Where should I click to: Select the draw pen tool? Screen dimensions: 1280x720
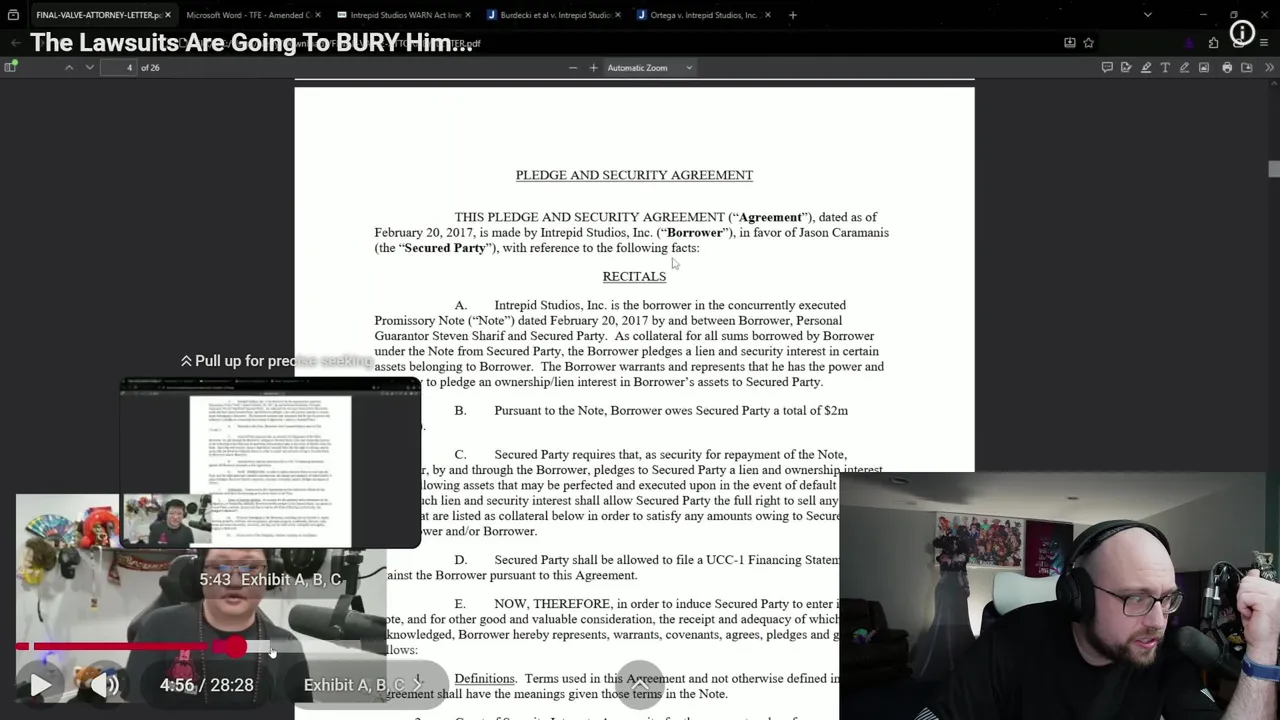(1185, 67)
